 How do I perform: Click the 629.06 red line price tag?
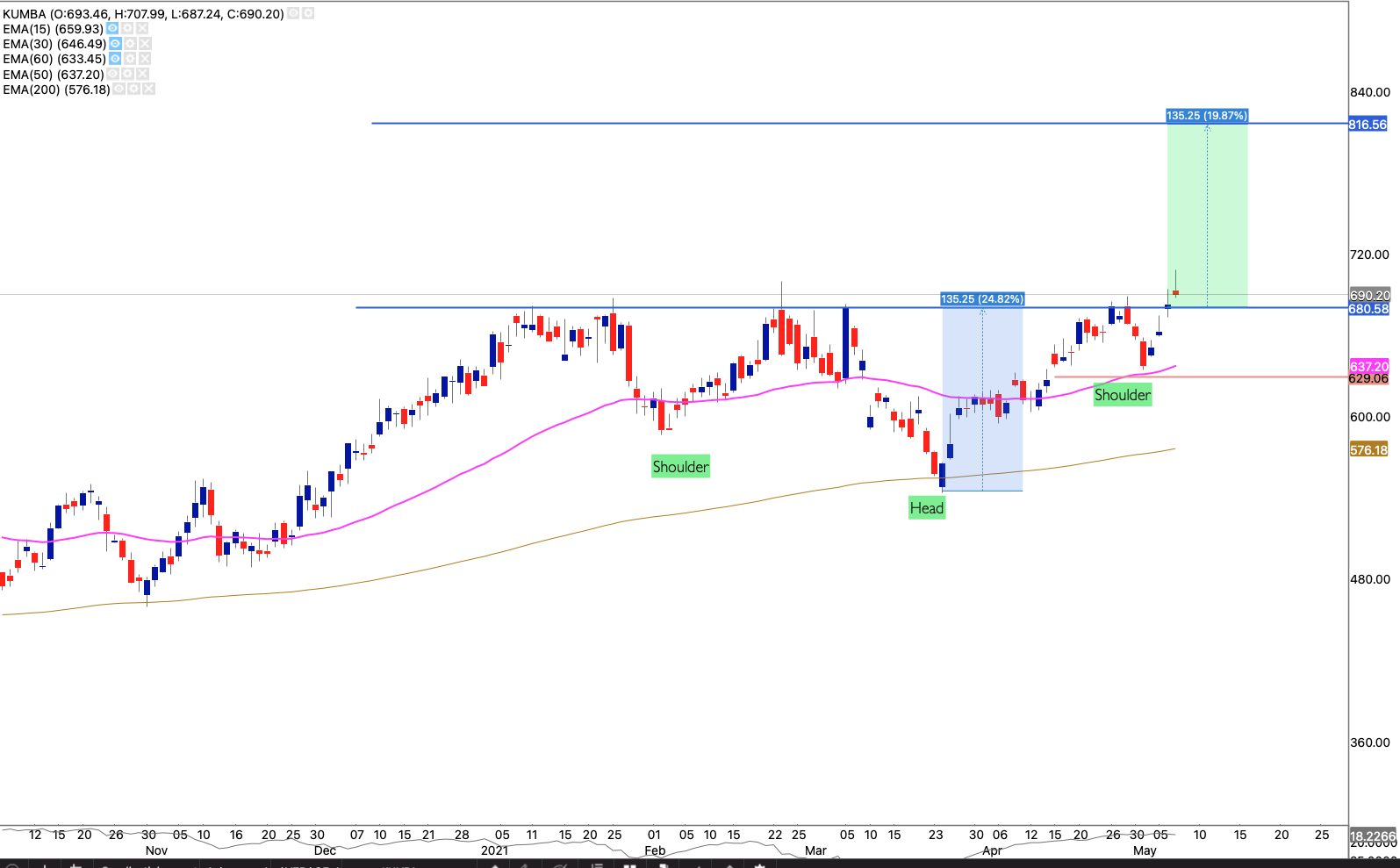pos(1368,378)
